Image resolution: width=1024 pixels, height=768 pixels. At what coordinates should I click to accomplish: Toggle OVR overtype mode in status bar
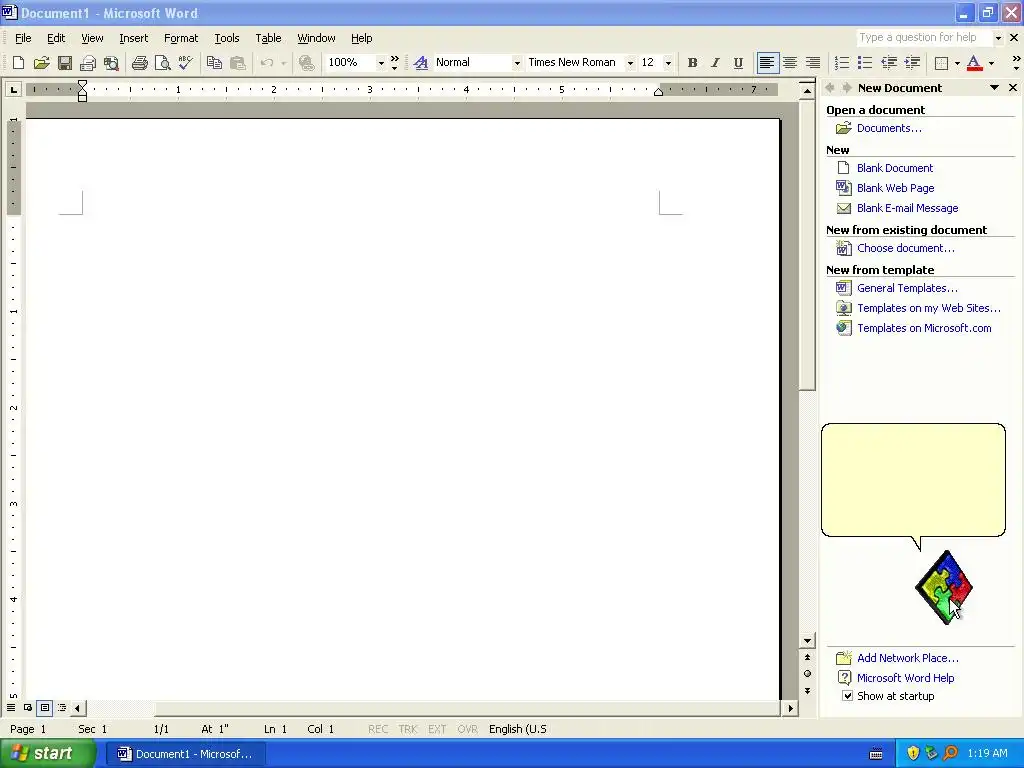tap(467, 729)
